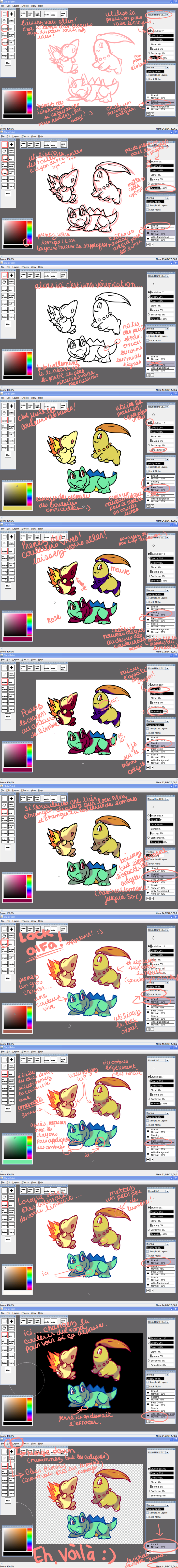
Task: Select rectangle selection tool in final screenshot
Action: coord(4,1452)
